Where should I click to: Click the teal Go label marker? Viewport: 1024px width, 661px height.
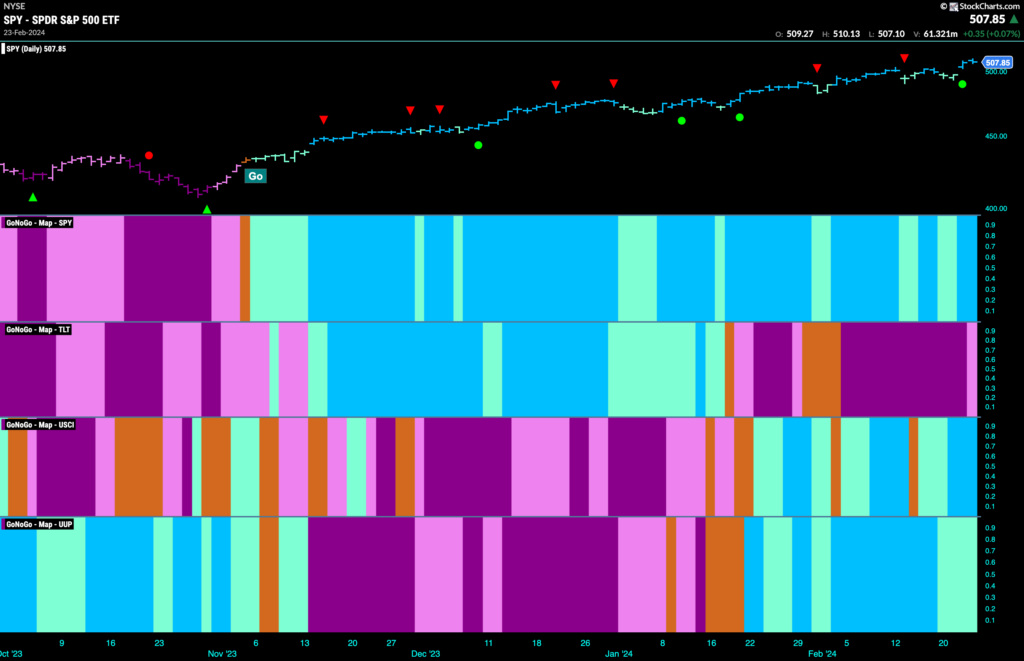pyautogui.click(x=255, y=176)
